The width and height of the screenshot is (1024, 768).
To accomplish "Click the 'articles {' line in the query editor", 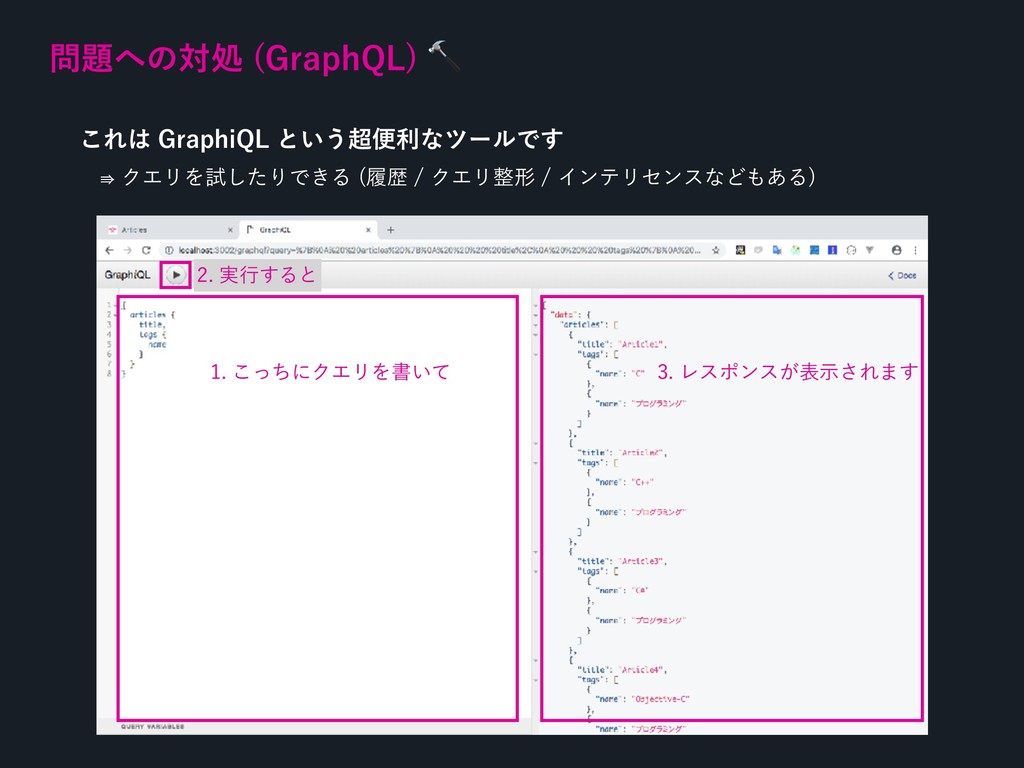I will [x=152, y=315].
